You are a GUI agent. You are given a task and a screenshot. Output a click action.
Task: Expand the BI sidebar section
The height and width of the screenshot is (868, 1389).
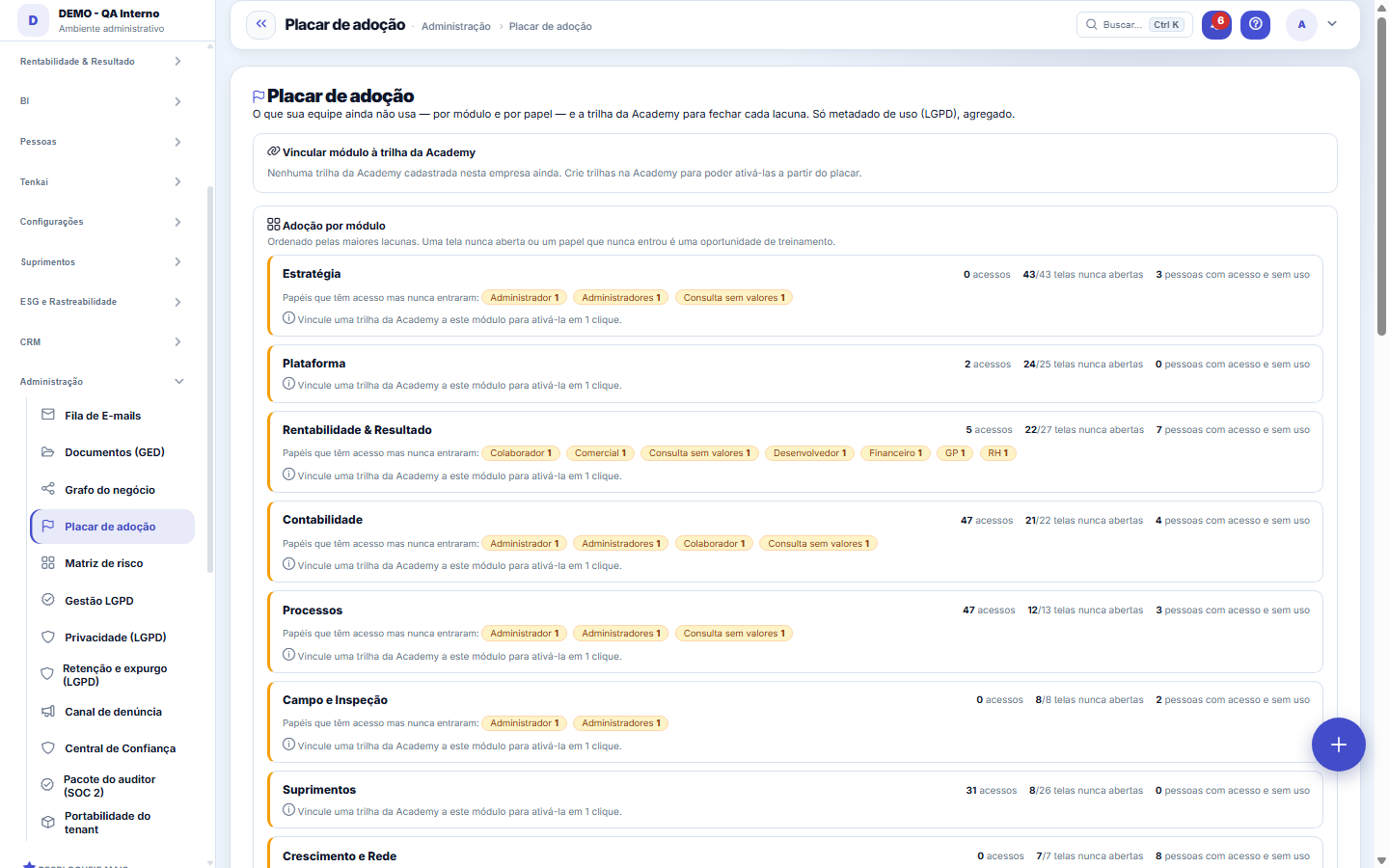coord(100,101)
